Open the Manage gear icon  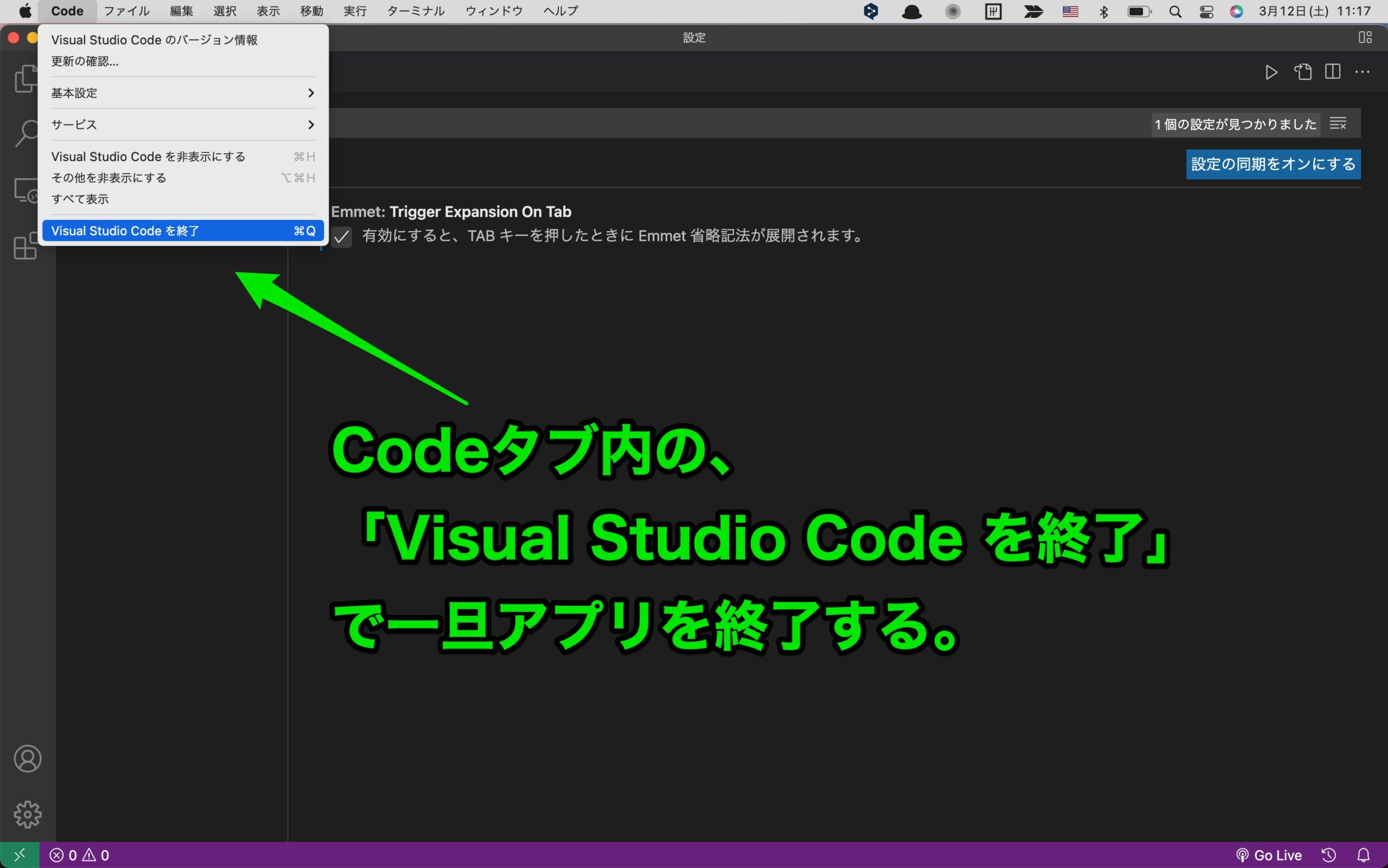click(28, 814)
